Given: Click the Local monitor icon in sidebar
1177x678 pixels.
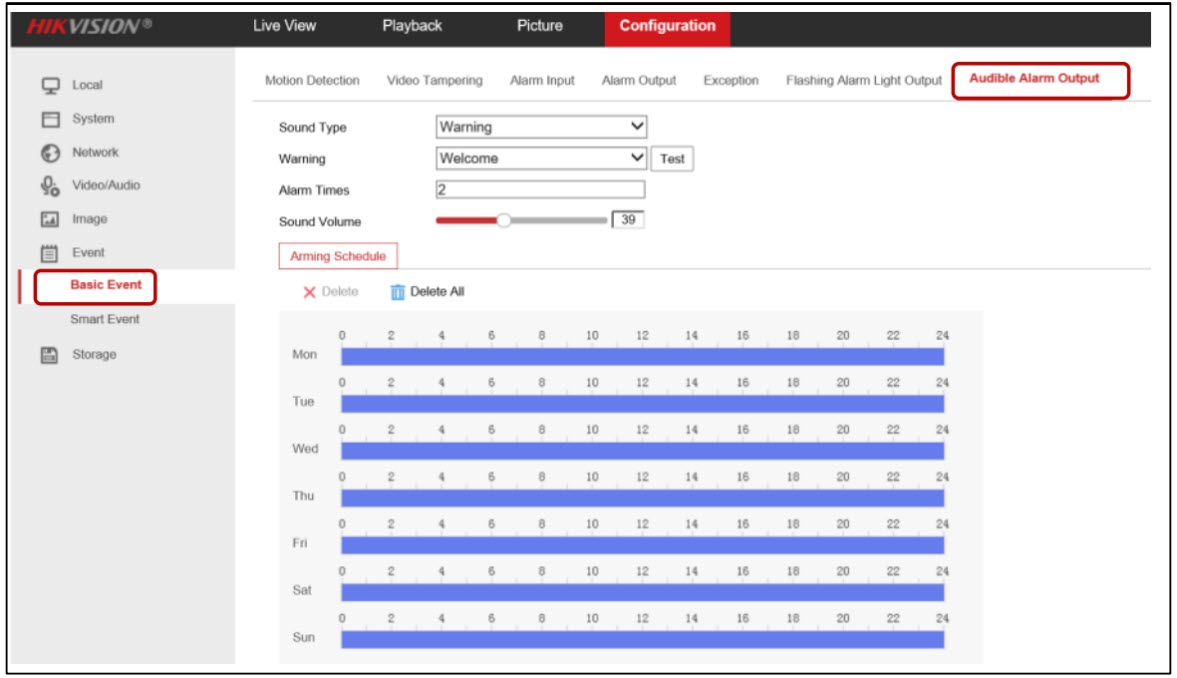Looking at the screenshot, I should [x=50, y=85].
